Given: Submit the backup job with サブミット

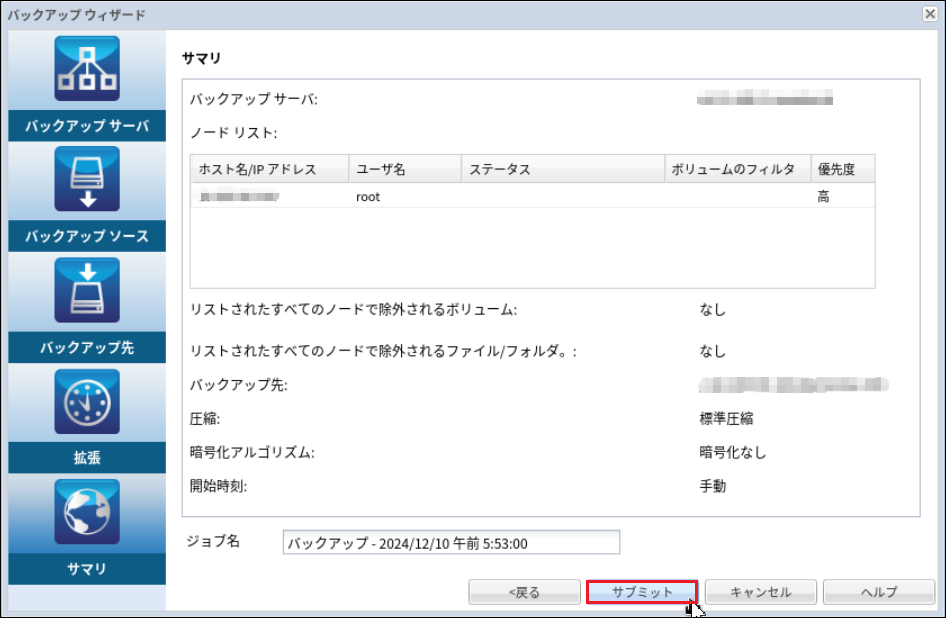Looking at the screenshot, I should point(642,592).
